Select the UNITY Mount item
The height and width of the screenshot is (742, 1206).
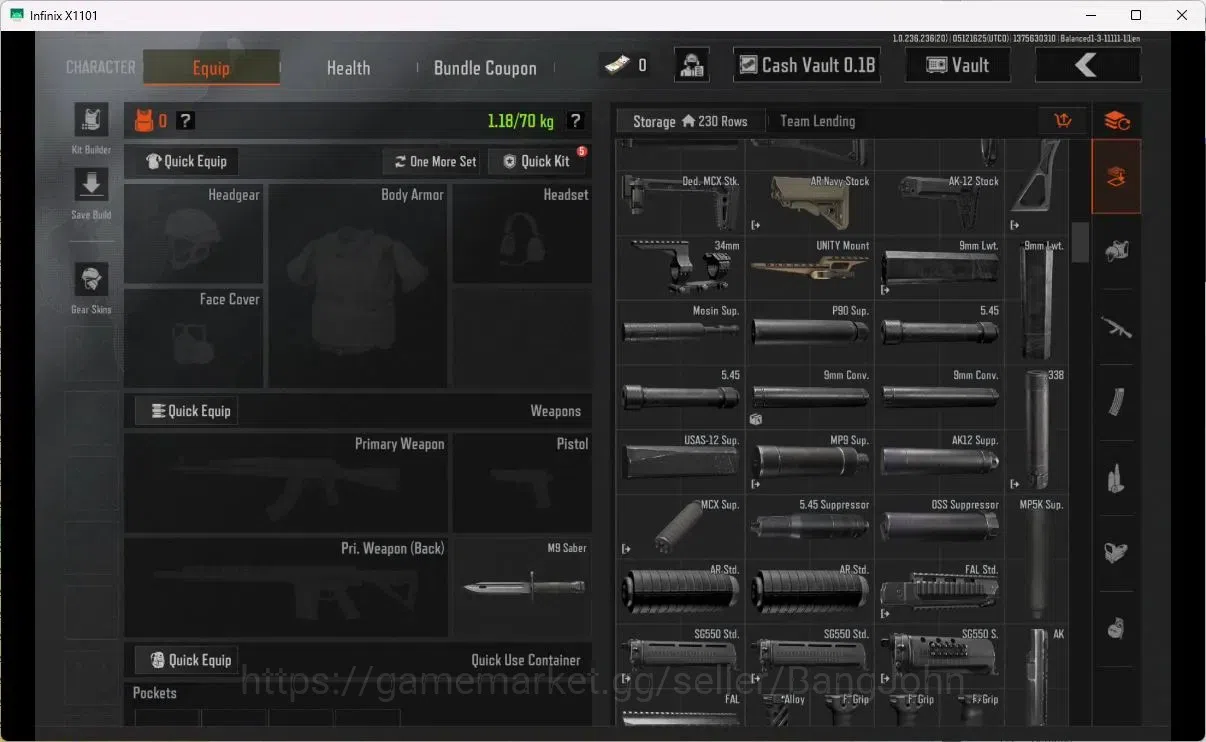809,268
